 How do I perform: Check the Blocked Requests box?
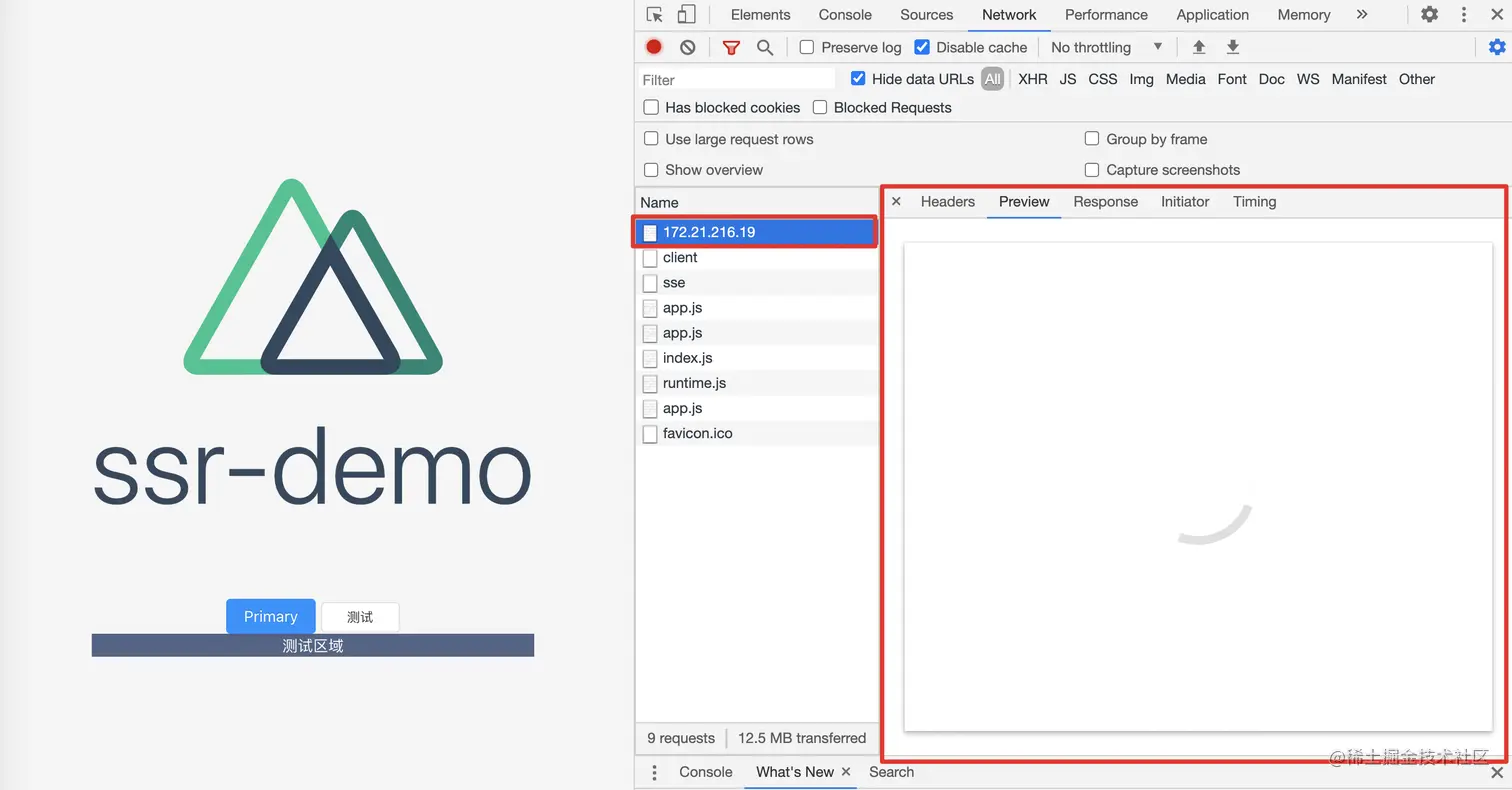click(x=820, y=107)
